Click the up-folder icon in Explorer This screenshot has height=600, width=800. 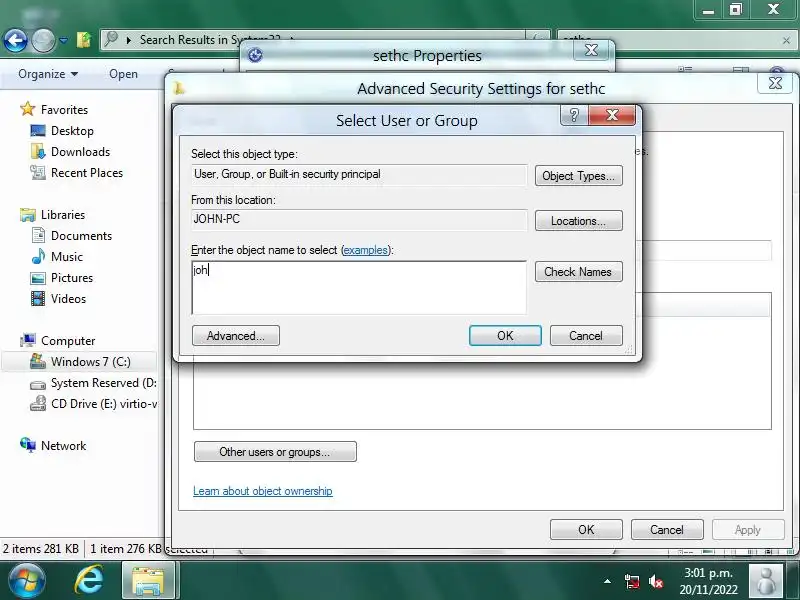pyautogui.click(x=84, y=40)
